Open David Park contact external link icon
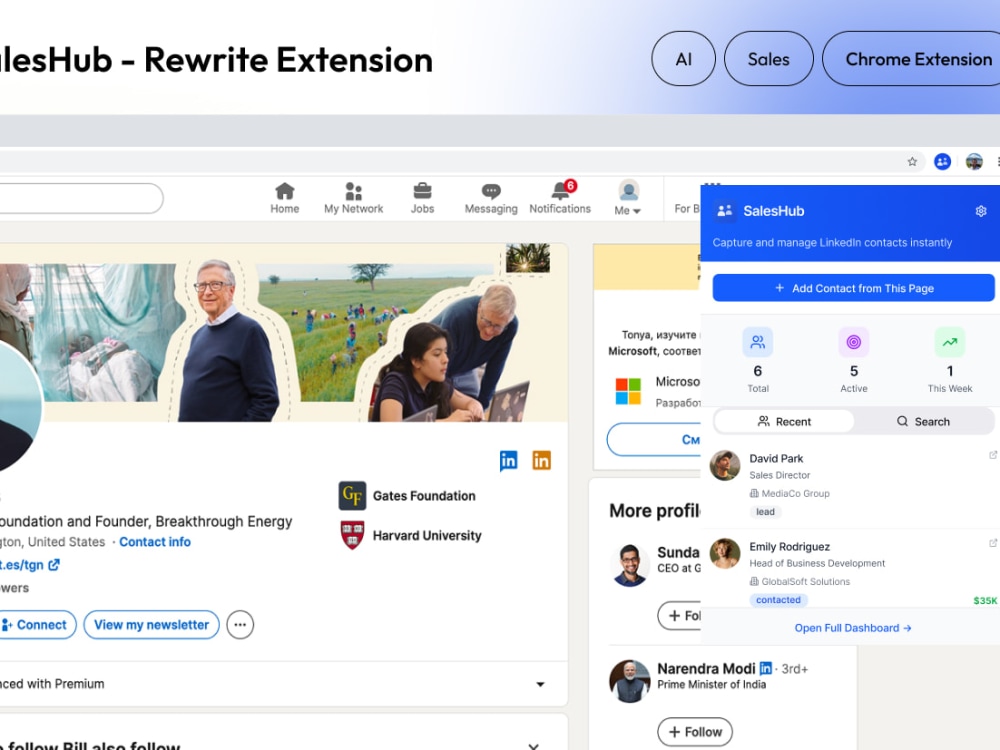This screenshot has height=750, width=1000. (992, 455)
